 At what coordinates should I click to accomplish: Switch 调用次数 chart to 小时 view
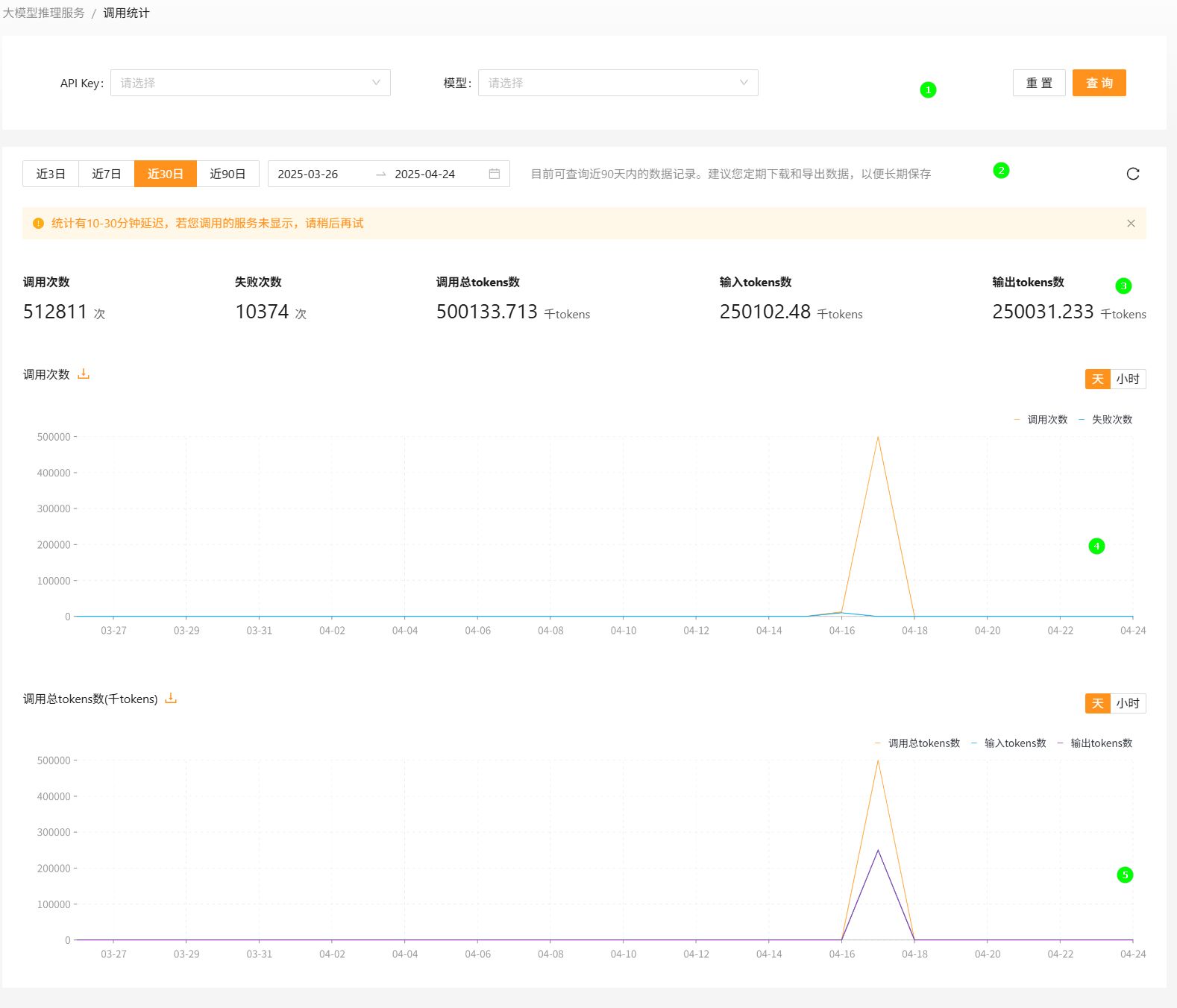[x=1128, y=379]
